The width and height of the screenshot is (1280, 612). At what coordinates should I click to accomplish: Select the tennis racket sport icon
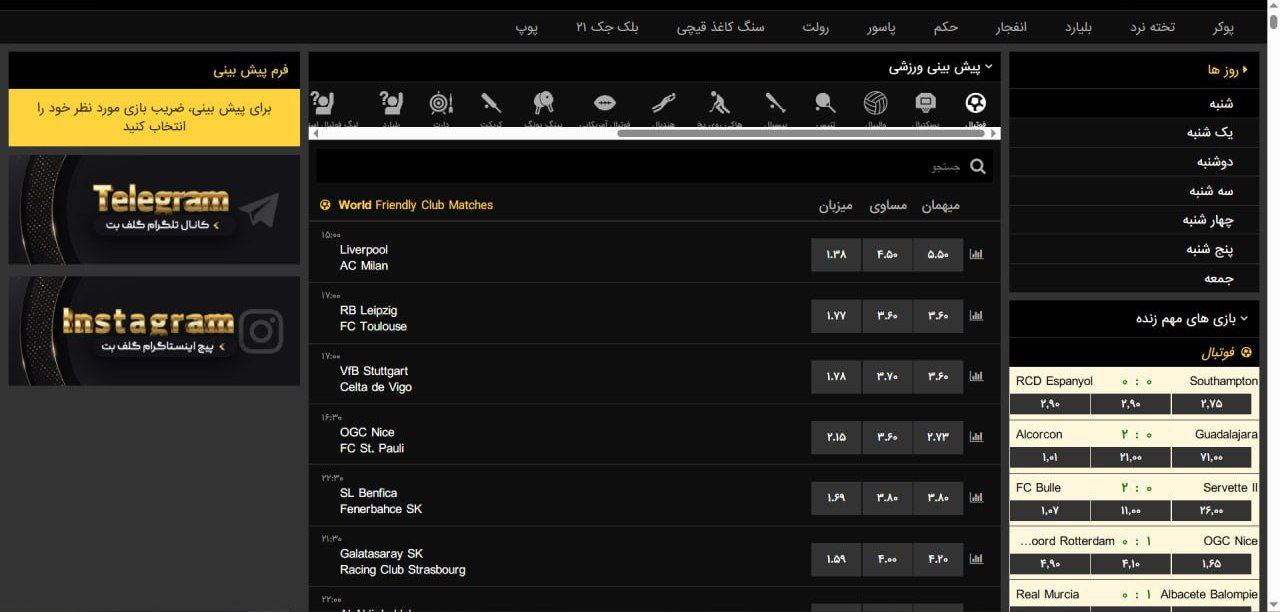(825, 103)
